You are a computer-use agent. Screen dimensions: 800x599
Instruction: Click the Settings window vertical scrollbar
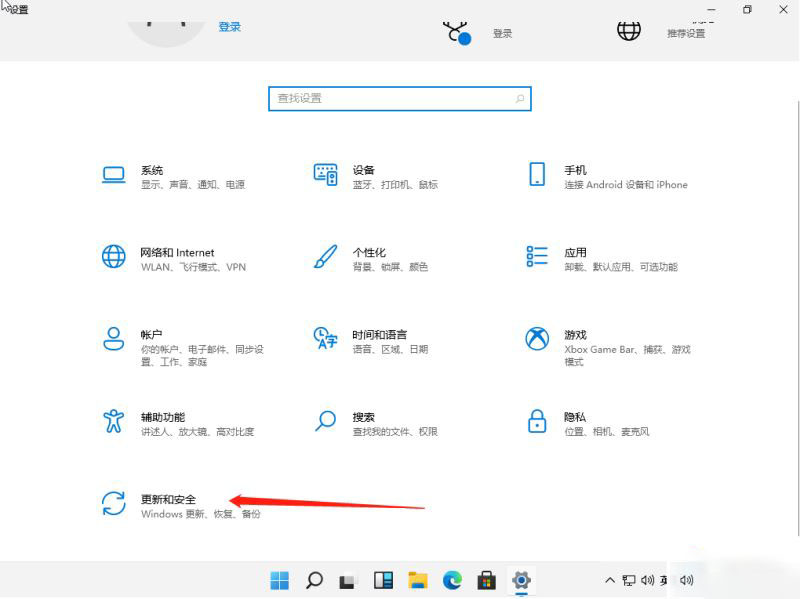click(797, 316)
